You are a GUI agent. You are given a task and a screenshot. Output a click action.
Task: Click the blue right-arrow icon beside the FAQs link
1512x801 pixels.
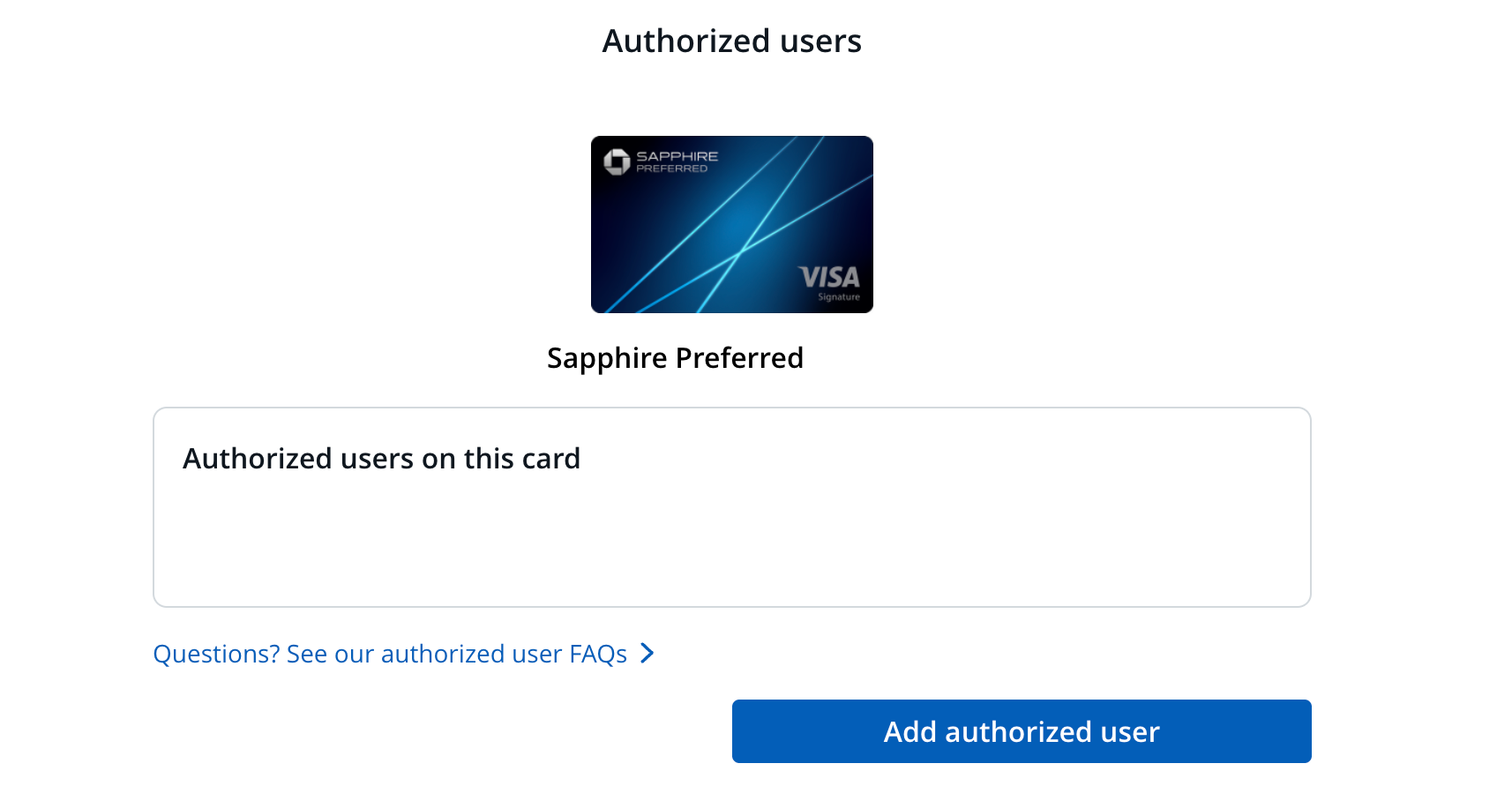point(649,654)
